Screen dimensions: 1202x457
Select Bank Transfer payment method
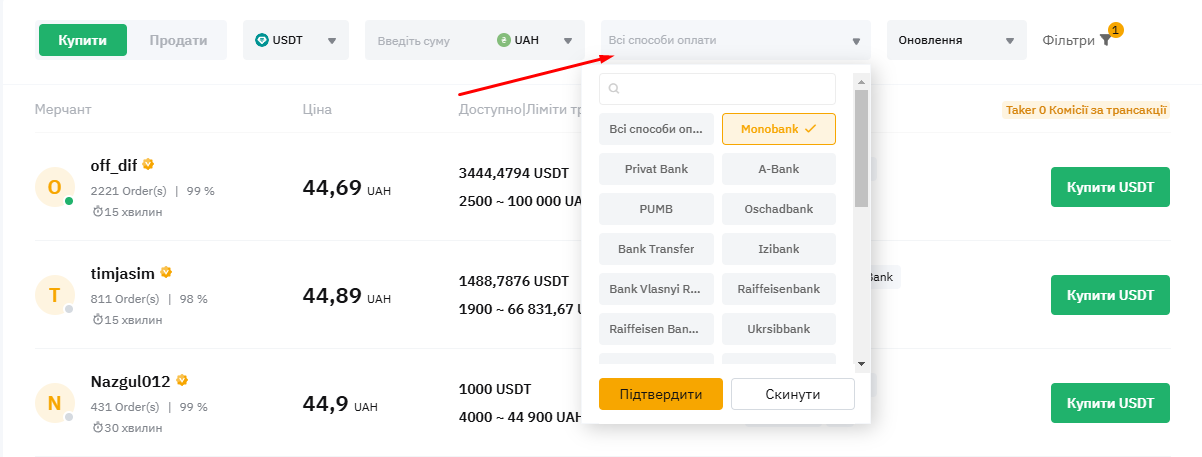(656, 249)
